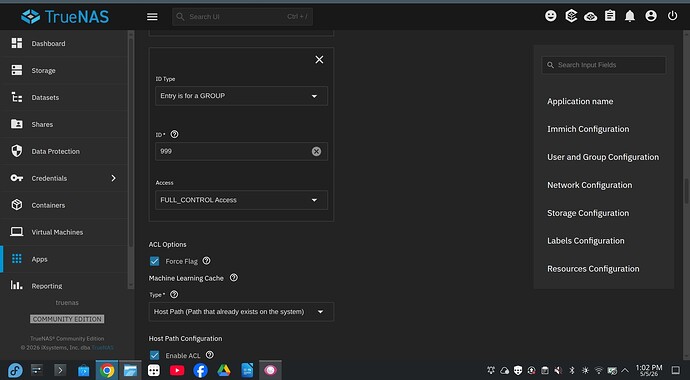Clear the ID field value 999
690x380 pixels.
[316, 151]
